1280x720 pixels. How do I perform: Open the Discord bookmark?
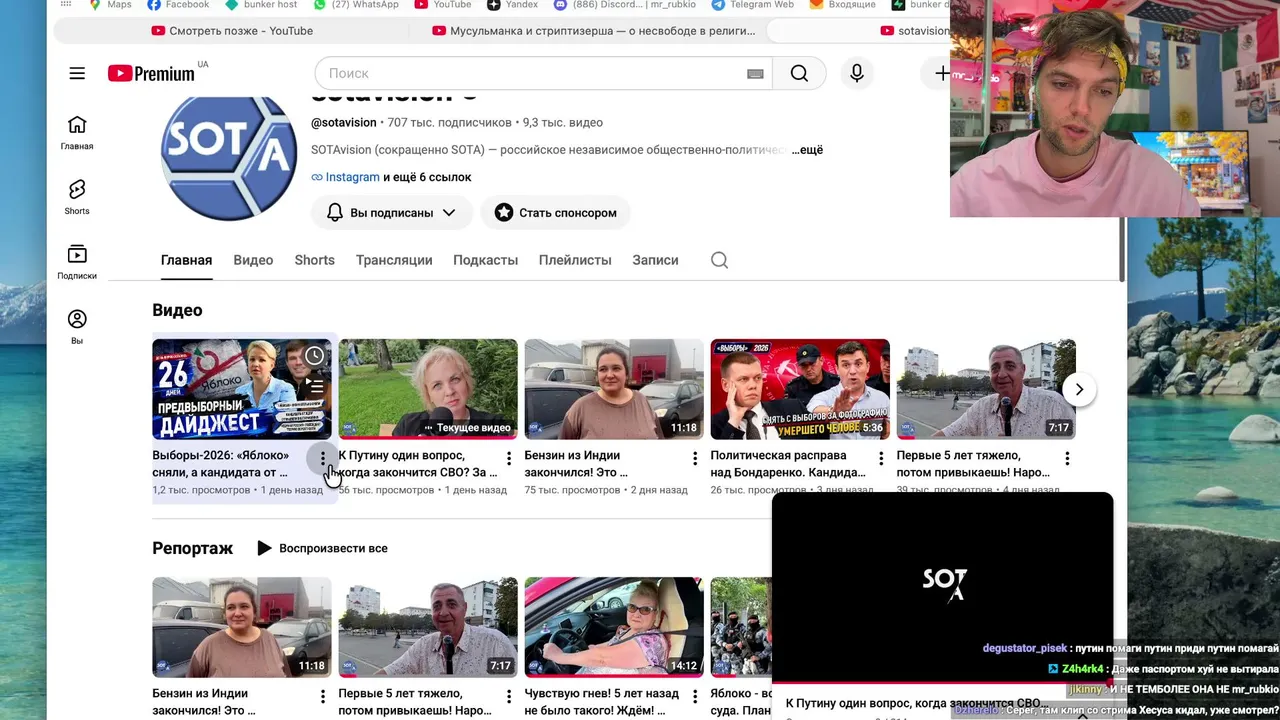tap(624, 4)
